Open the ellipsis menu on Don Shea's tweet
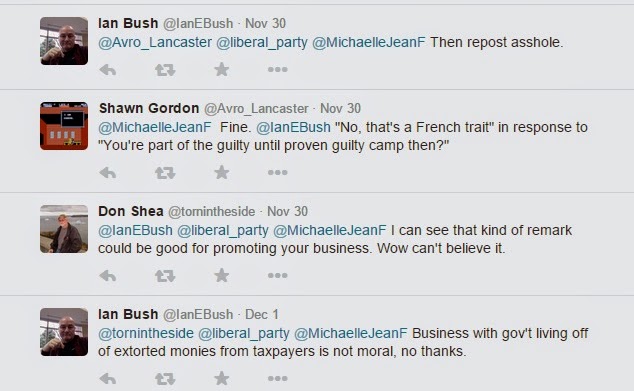The image size is (634, 391). pyautogui.click(x=277, y=276)
